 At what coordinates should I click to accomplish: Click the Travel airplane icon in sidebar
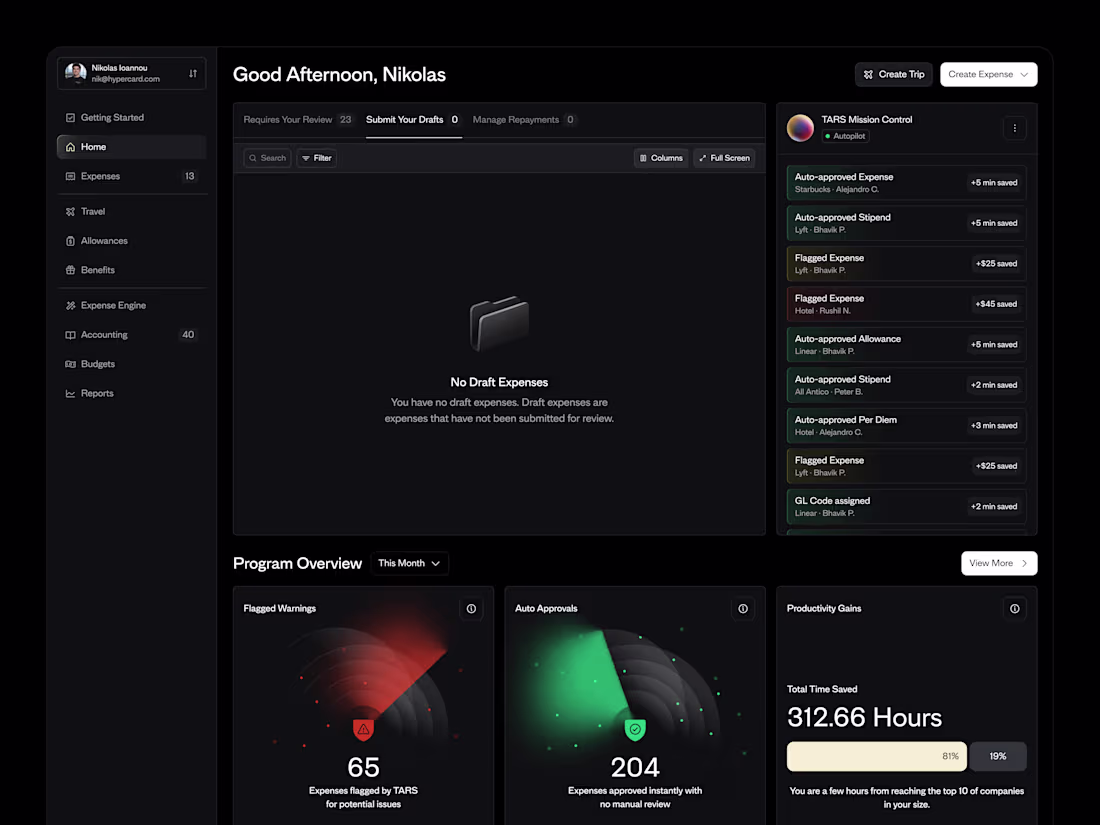click(70, 212)
